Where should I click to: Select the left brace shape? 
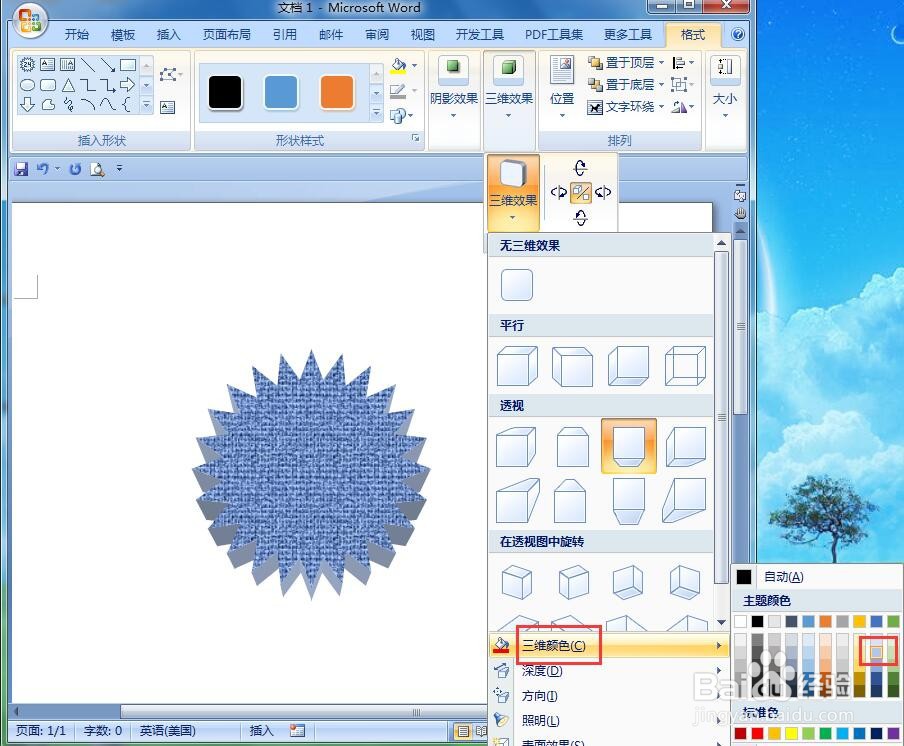[x=127, y=104]
